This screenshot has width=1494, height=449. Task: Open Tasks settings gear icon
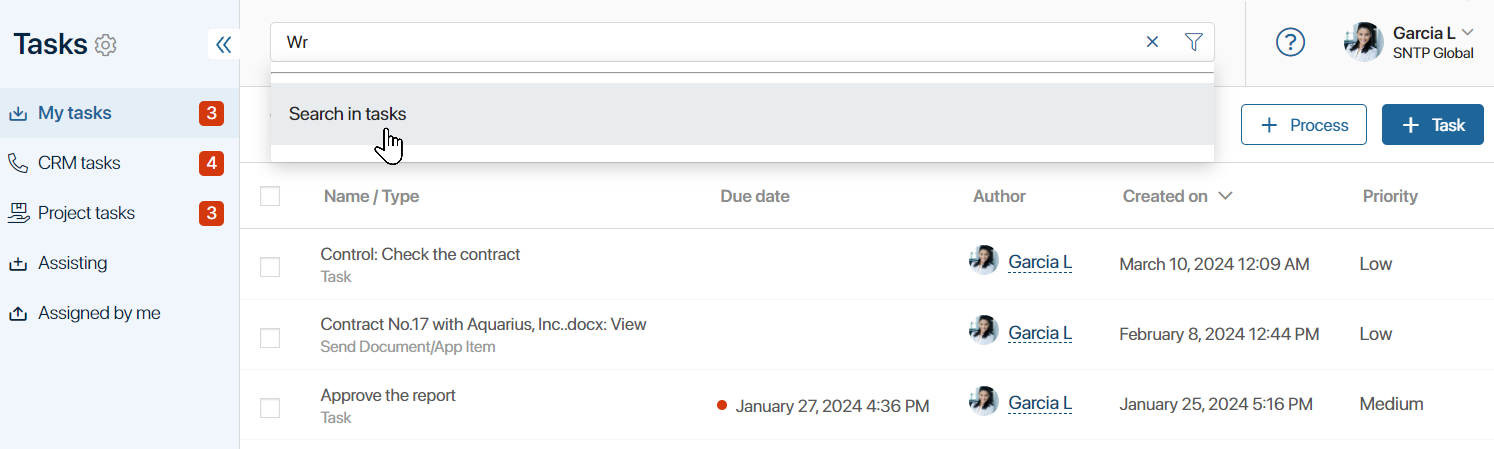[106, 45]
